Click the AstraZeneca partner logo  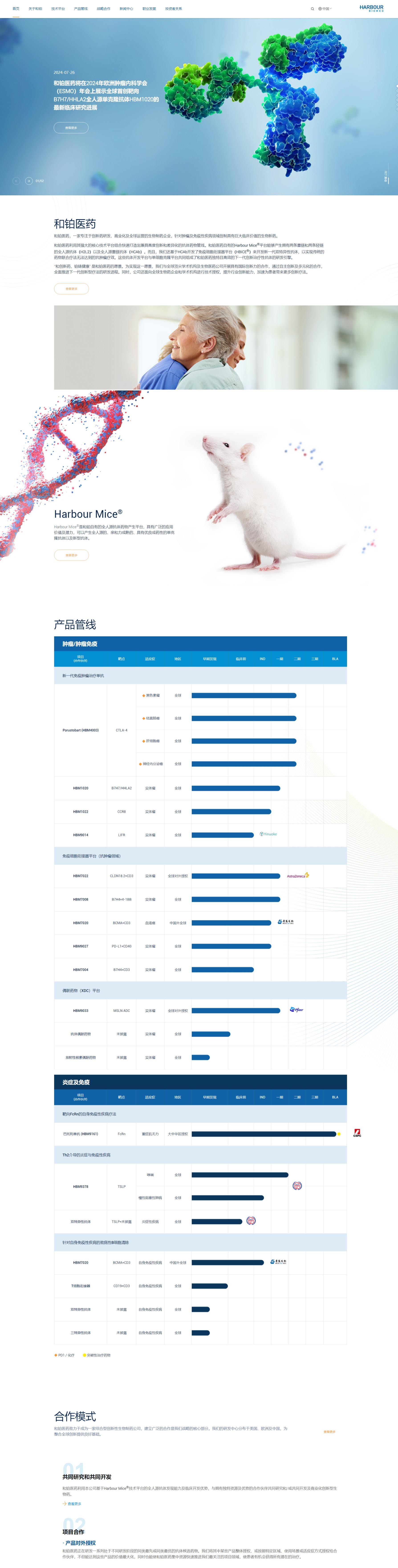pos(298,876)
